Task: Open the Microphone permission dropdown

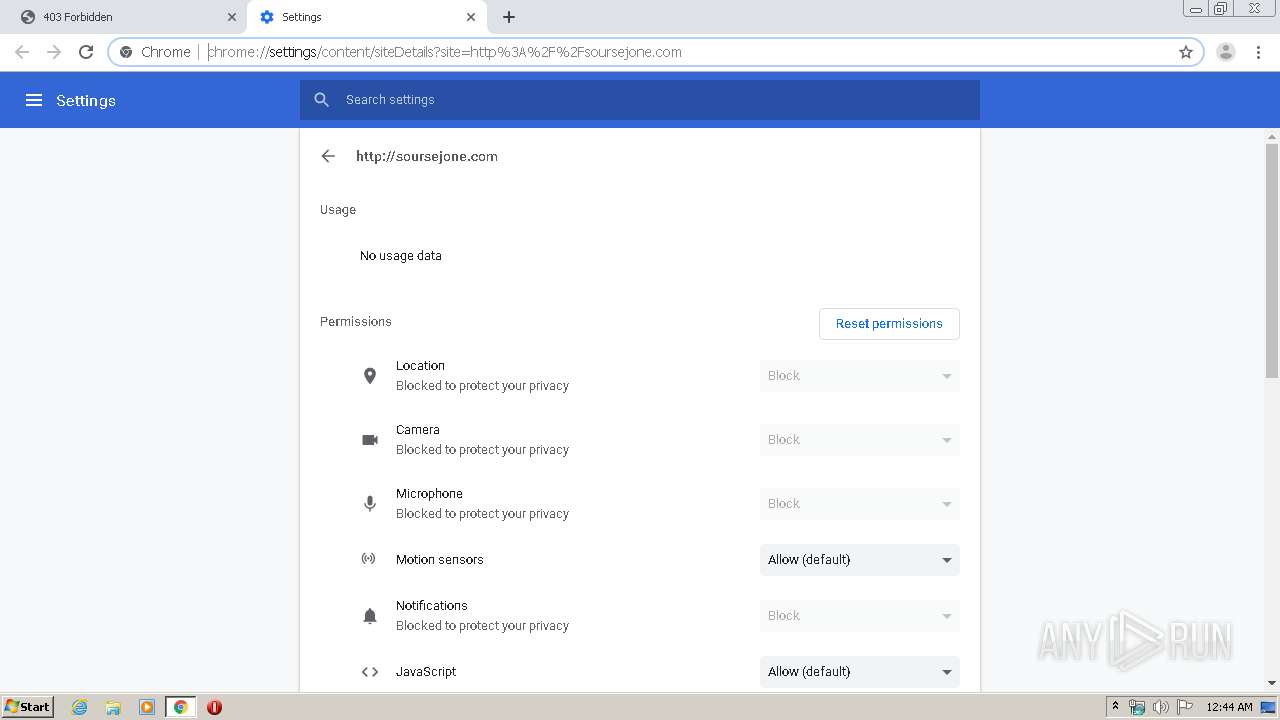Action: pyautogui.click(x=859, y=504)
